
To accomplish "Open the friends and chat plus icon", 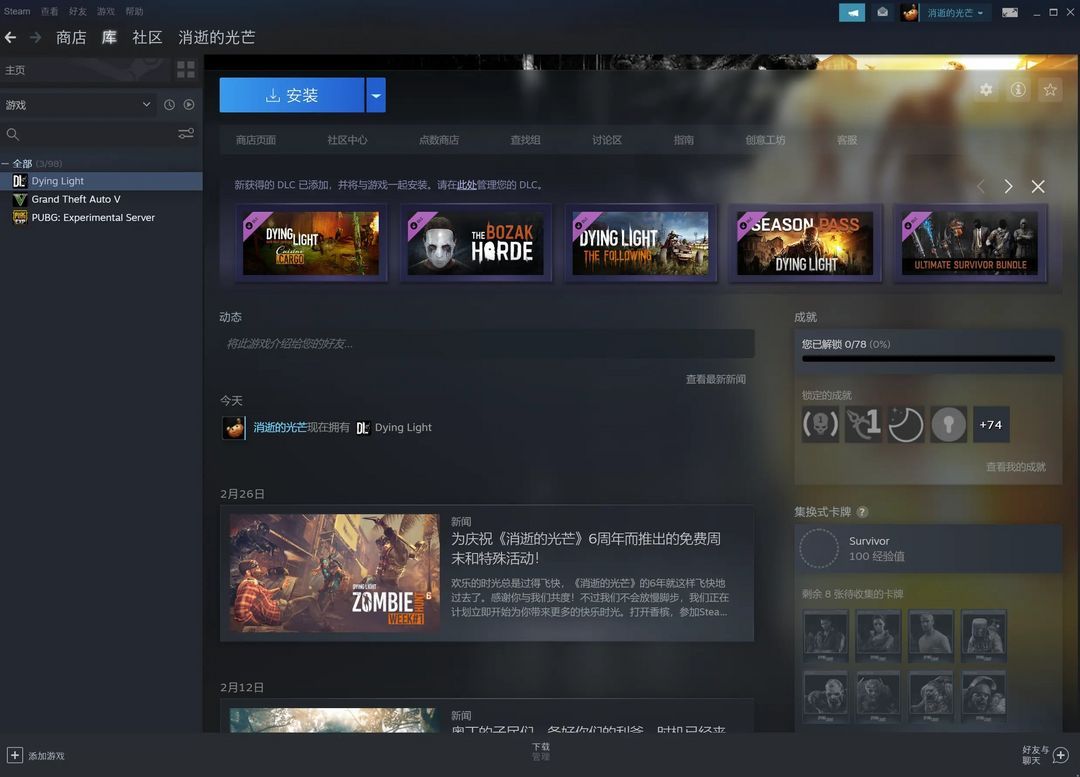I will pyautogui.click(x=1061, y=756).
